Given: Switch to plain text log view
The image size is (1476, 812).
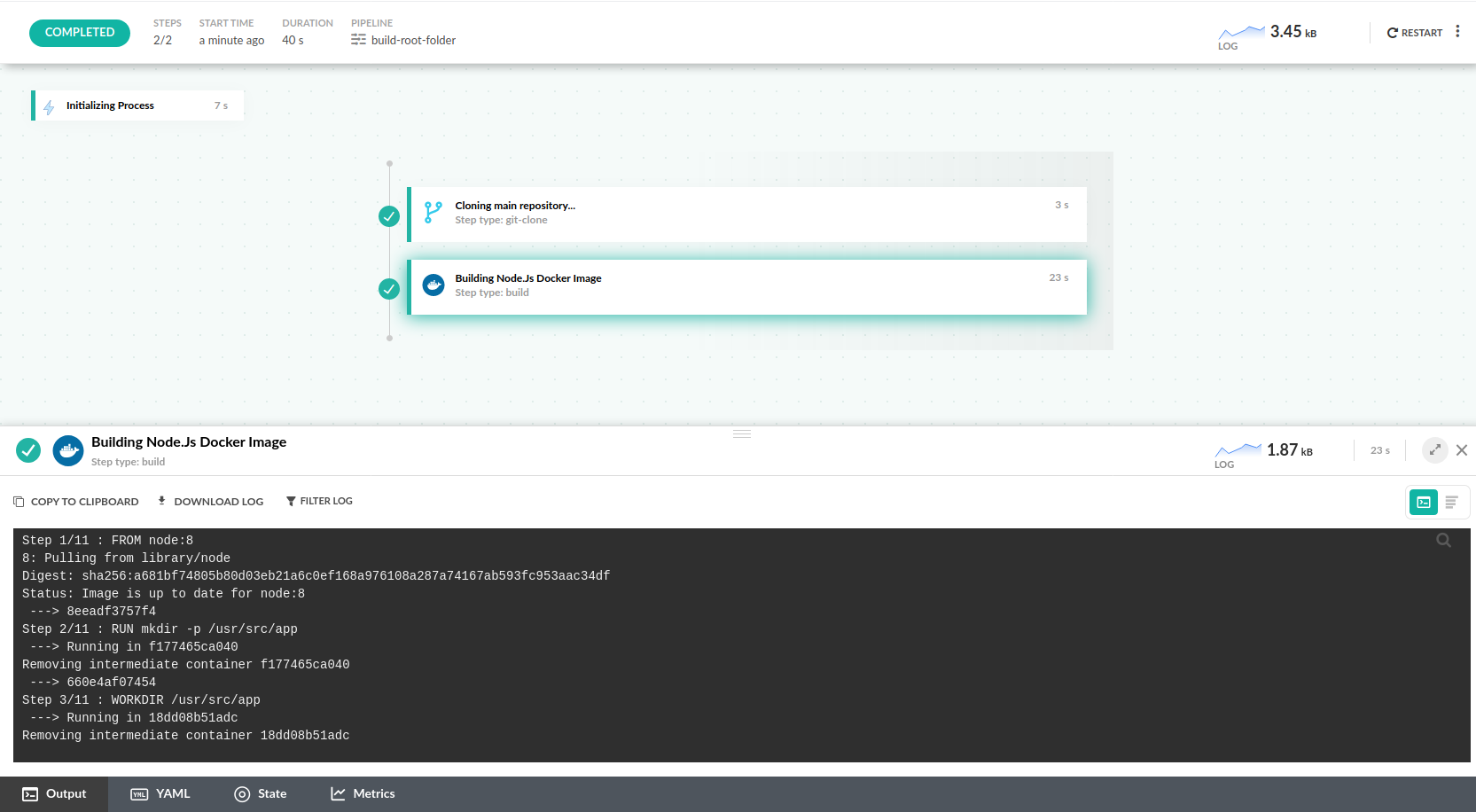Looking at the screenshot, I should (1451, 503).
